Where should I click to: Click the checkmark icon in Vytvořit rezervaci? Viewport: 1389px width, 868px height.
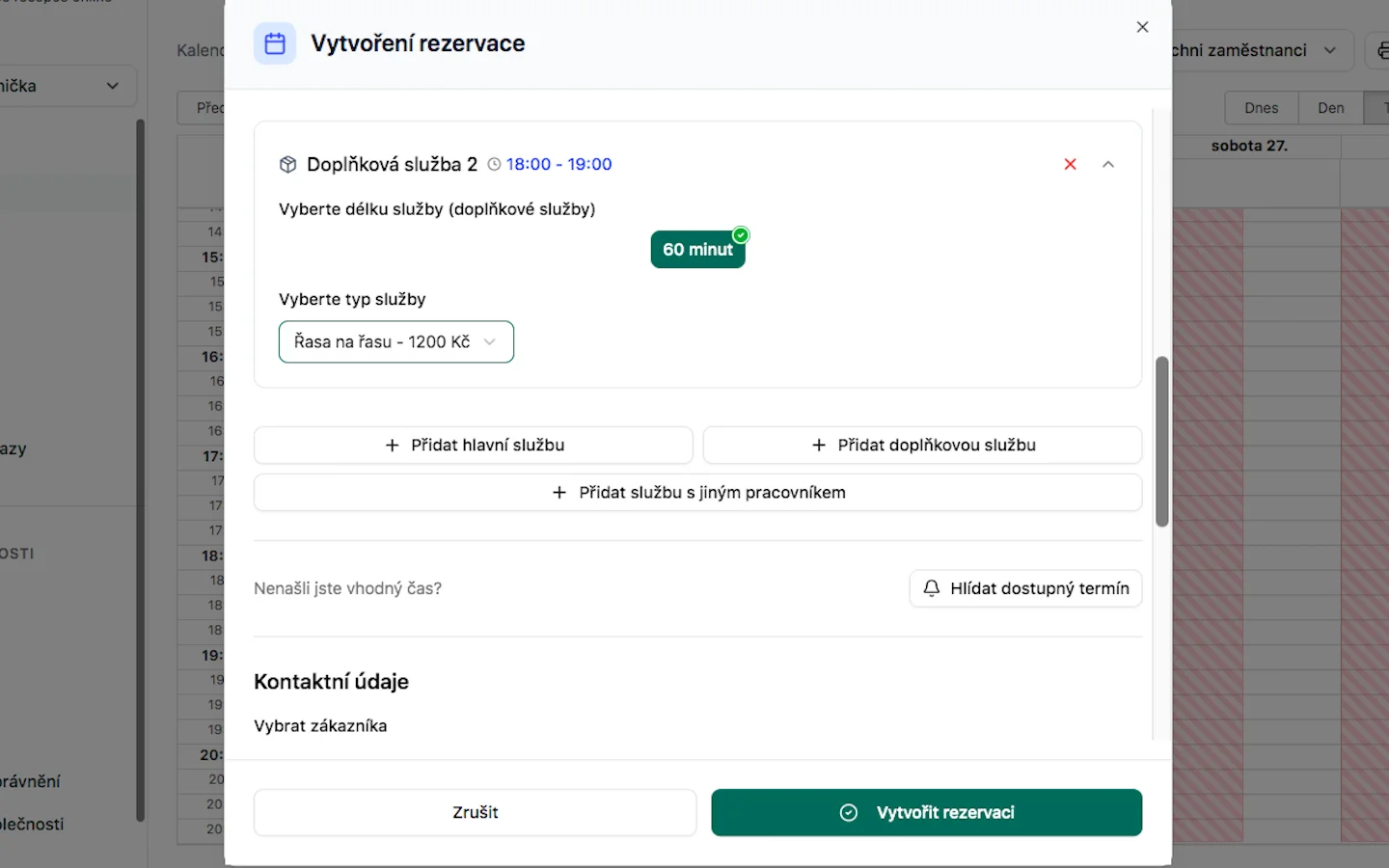pyautogui.click(x=849, y=812)
